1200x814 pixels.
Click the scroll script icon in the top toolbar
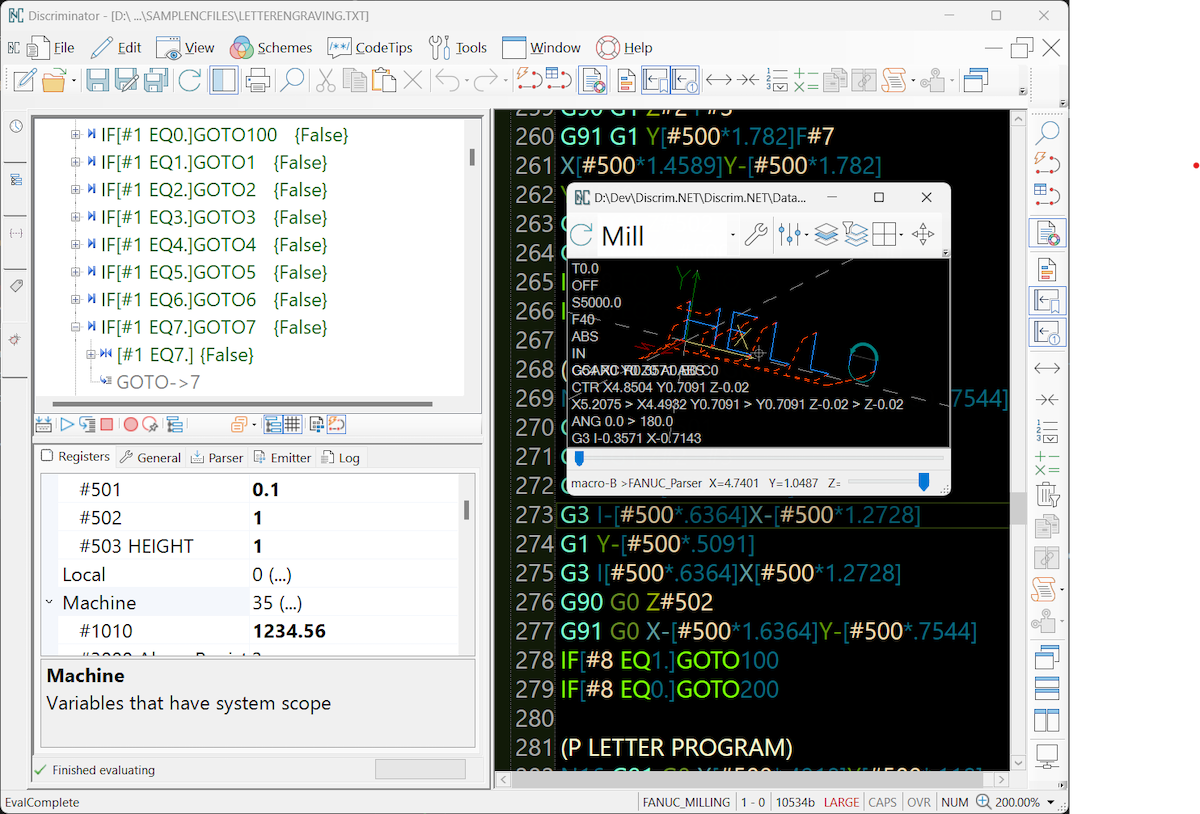[x=893, y=80]
